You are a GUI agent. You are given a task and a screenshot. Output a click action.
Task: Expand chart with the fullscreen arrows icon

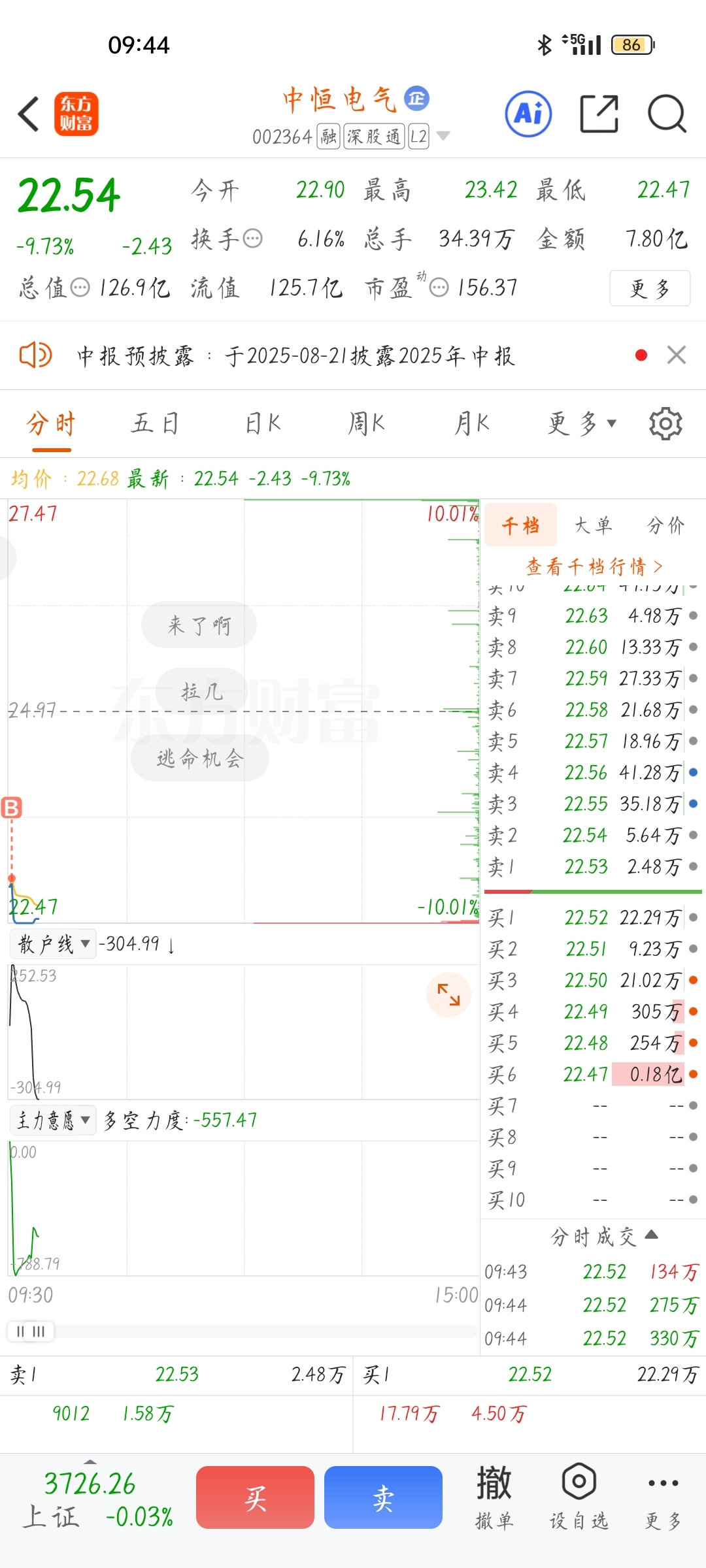[448, 994]
